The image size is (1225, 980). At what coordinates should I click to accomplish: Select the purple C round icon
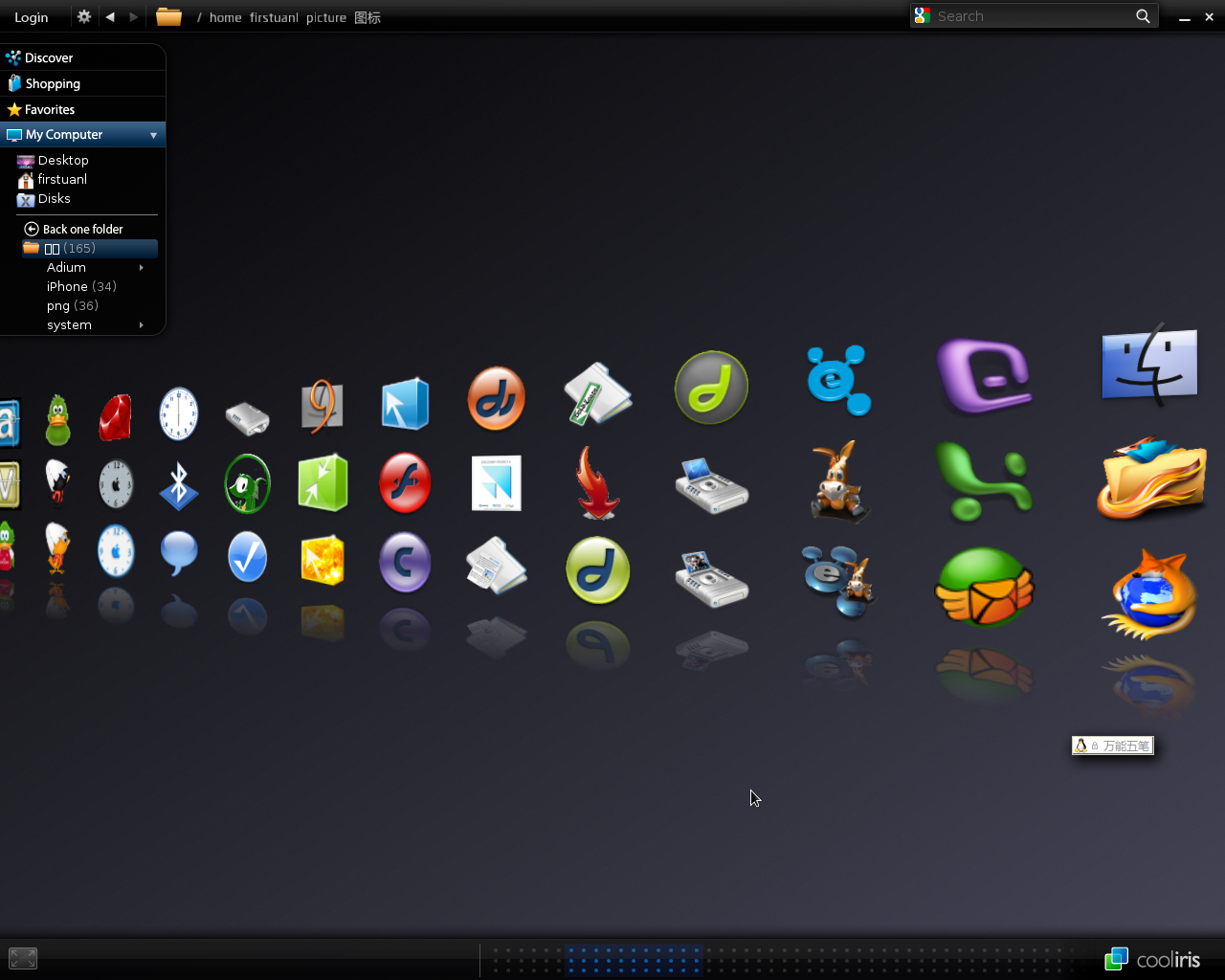pos(405,563)
